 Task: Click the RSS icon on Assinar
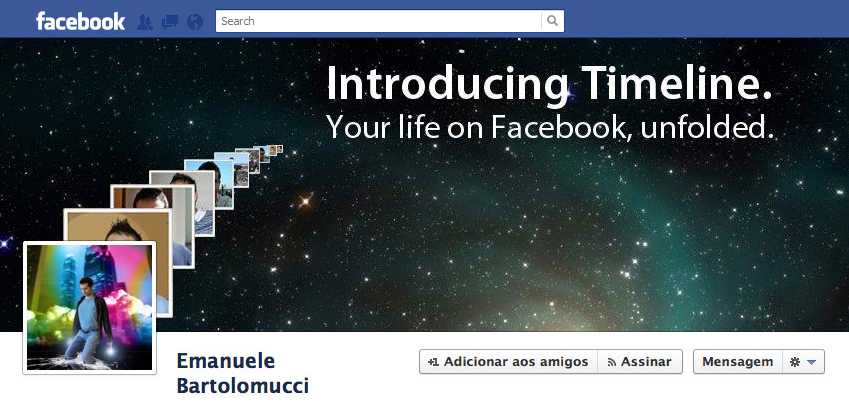tap(612, 362)
